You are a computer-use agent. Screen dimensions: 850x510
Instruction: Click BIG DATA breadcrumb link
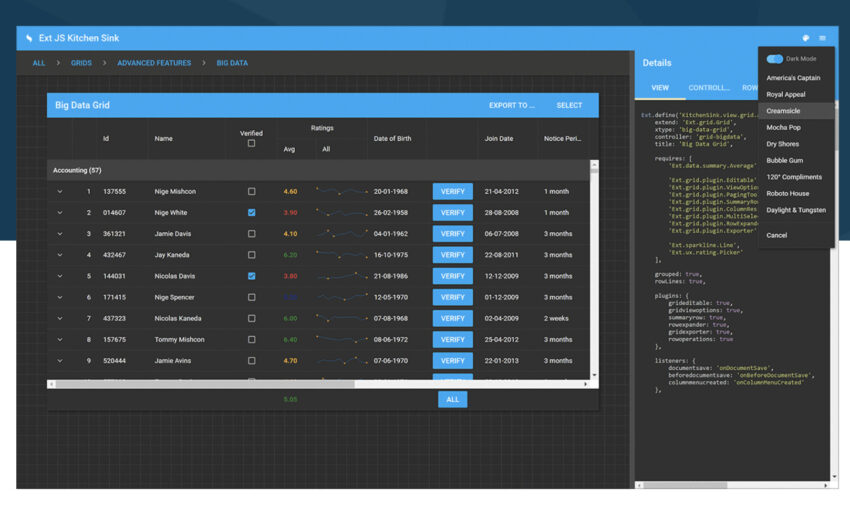click(x=232, y=63)
